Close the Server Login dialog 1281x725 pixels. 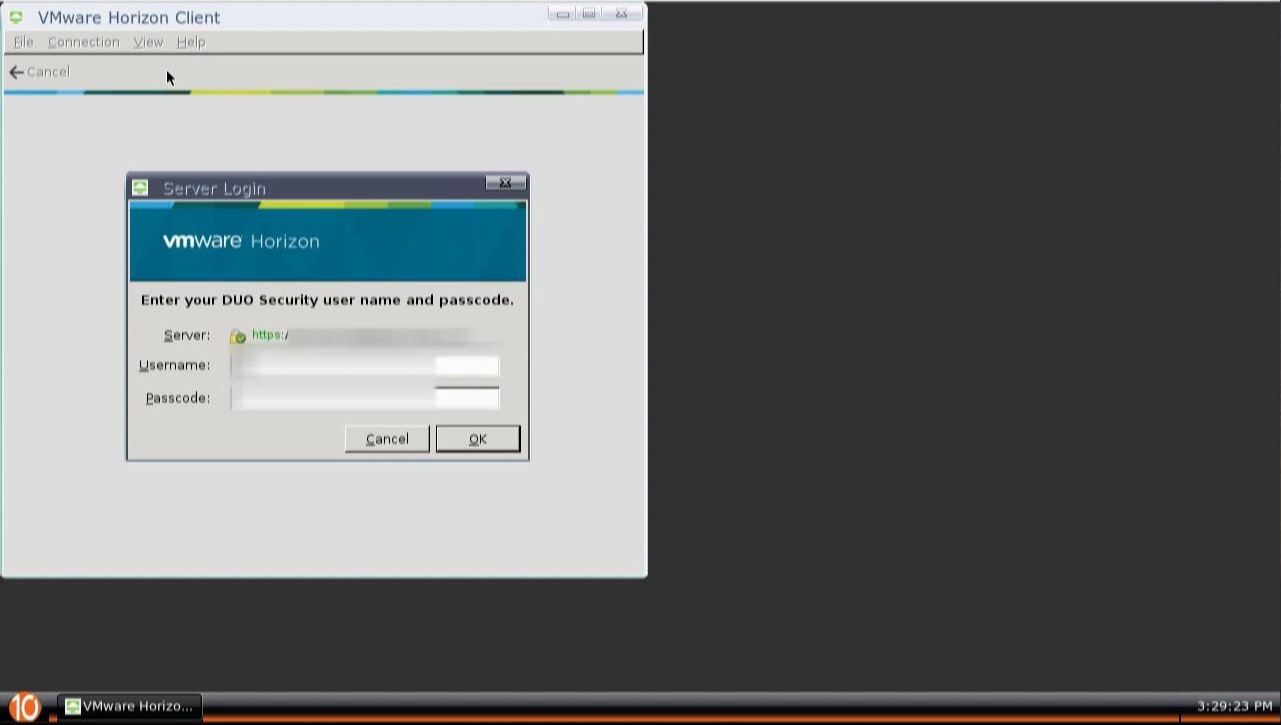505,183
